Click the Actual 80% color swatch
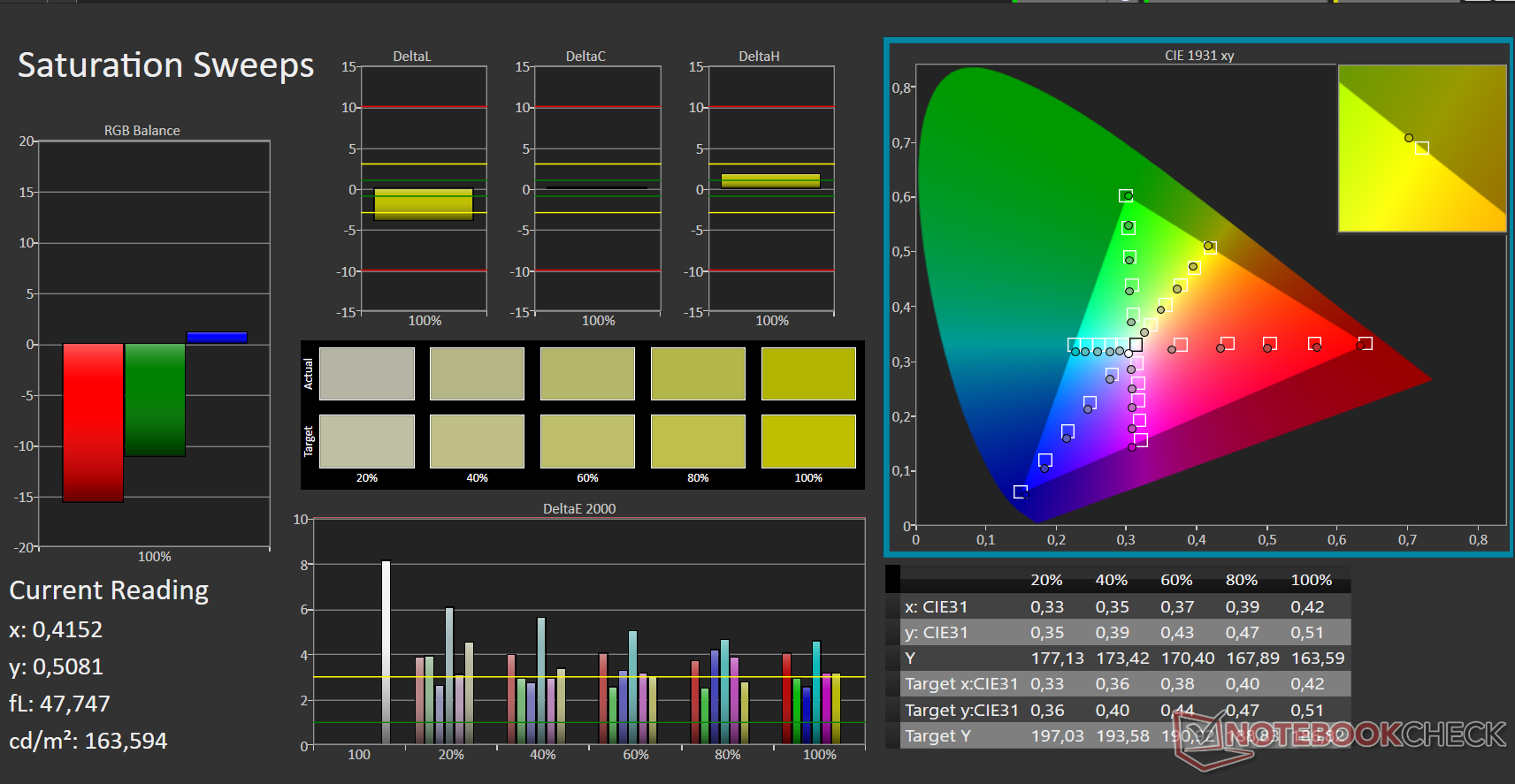The image size is (1515, 784). click(698, 374)
